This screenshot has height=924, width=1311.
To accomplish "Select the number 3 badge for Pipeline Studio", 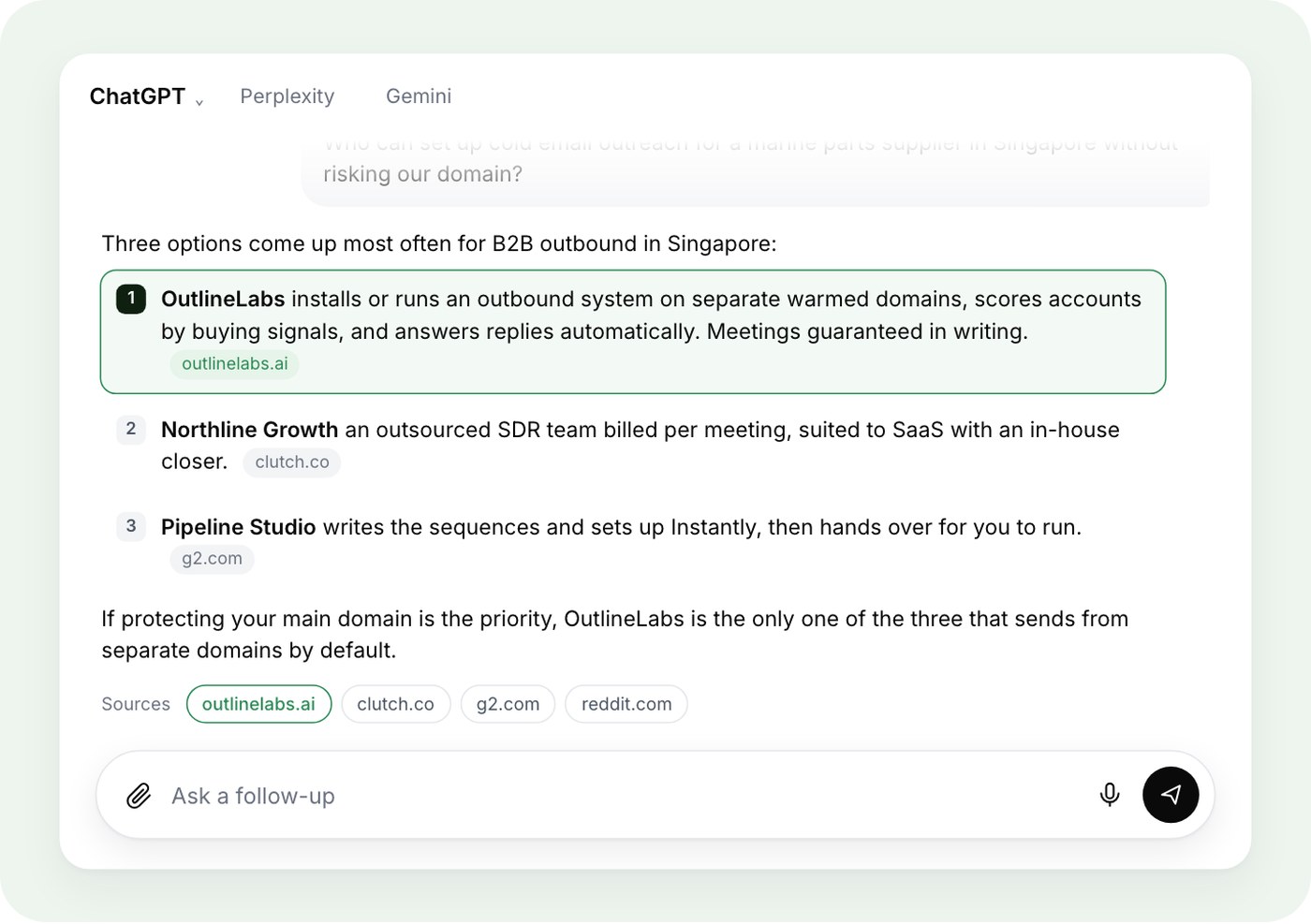I will pos(131,526).
